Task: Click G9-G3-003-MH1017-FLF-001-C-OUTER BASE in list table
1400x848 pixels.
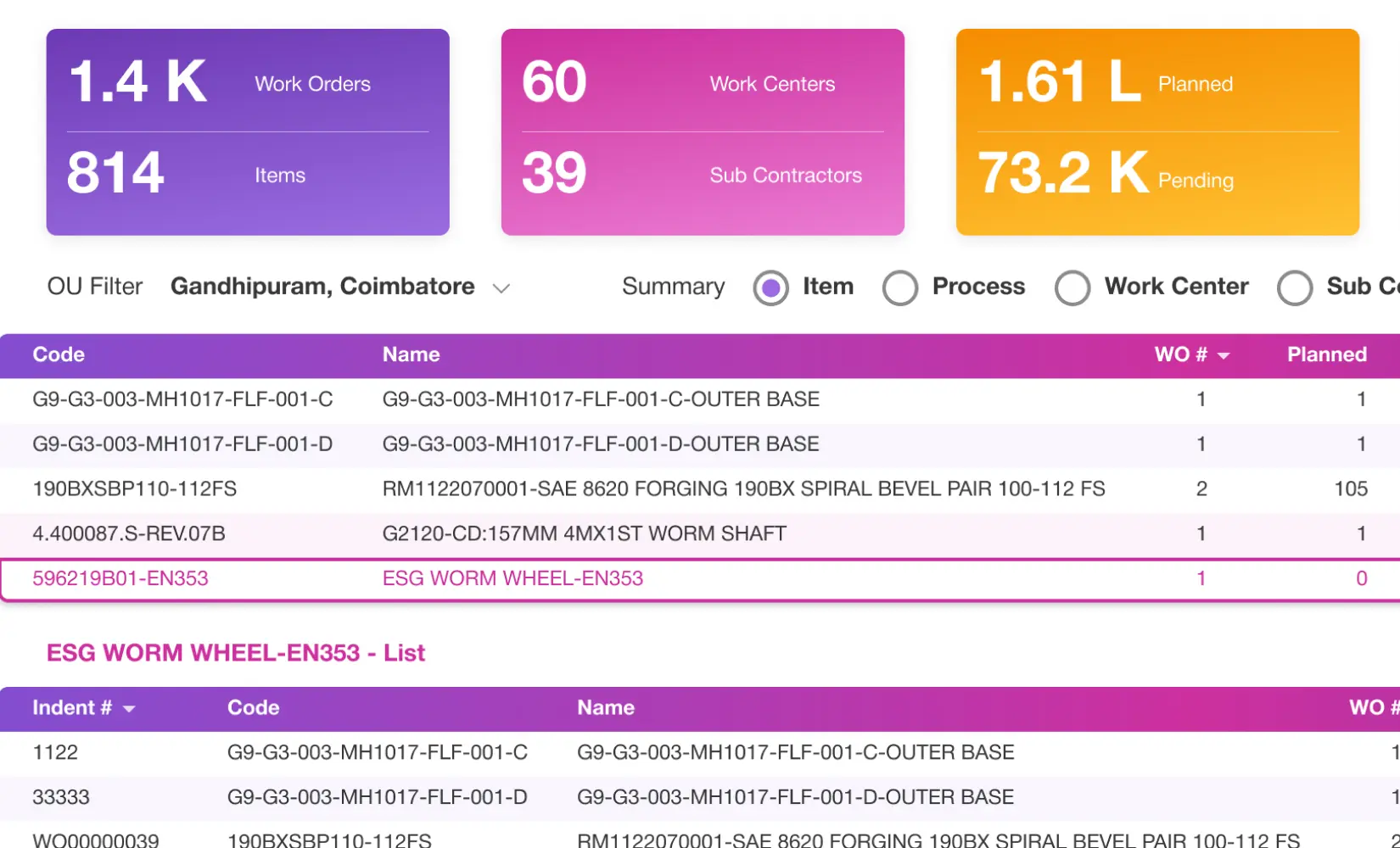Action: [796, 752]
